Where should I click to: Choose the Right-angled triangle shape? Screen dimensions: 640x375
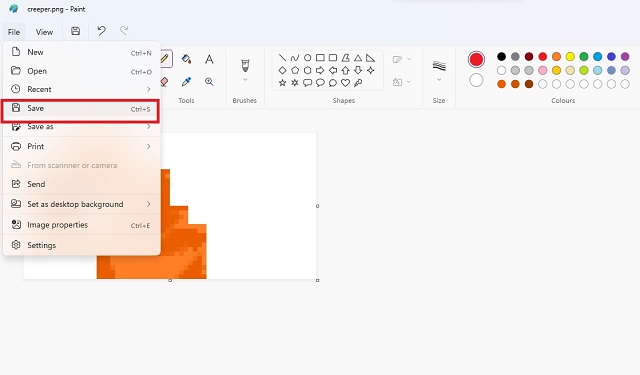[371, 58]
